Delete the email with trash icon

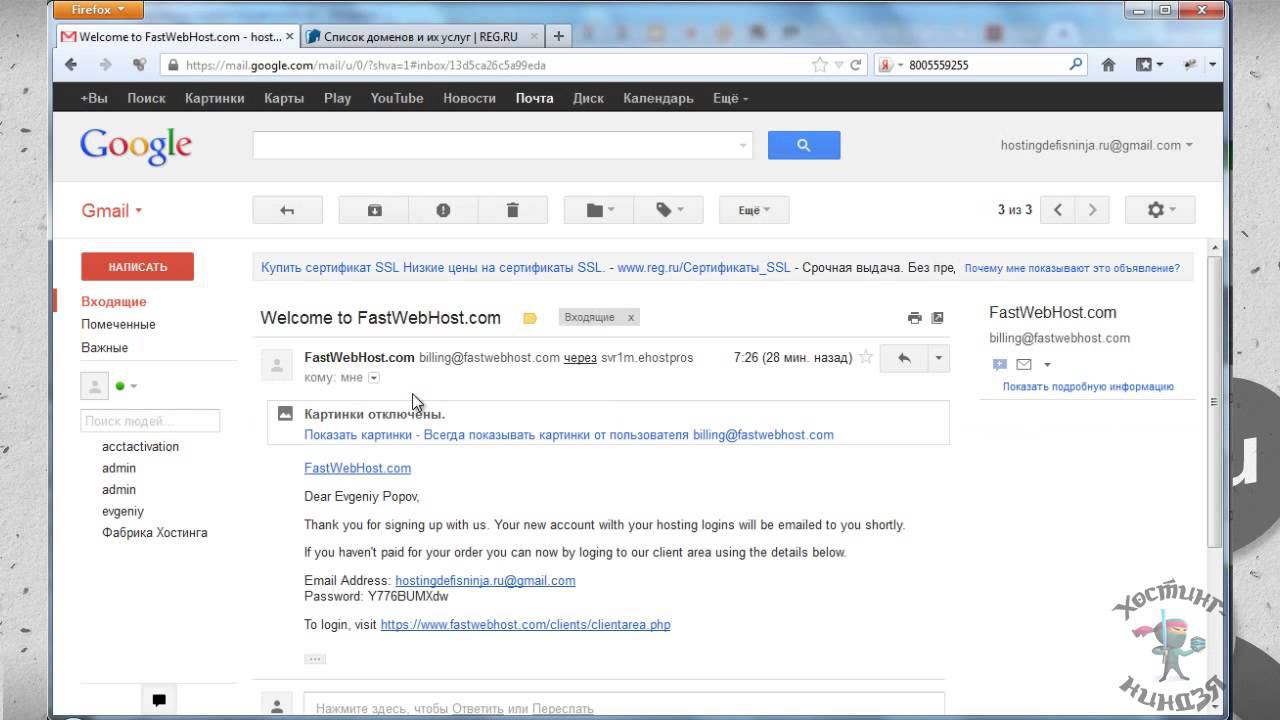point(513,210)
